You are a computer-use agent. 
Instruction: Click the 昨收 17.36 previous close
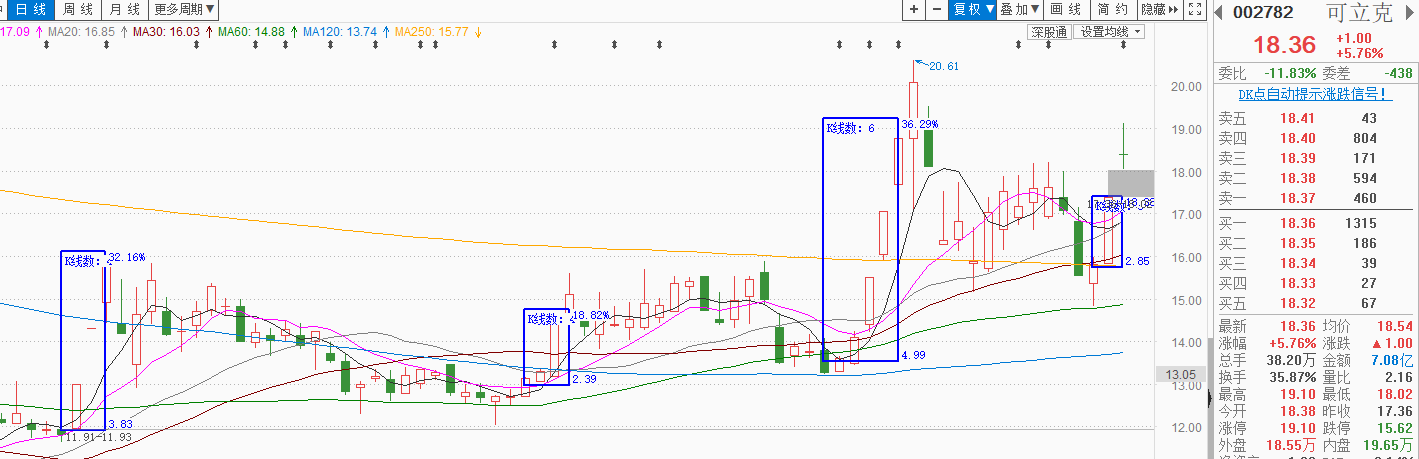pos(1394,411)
